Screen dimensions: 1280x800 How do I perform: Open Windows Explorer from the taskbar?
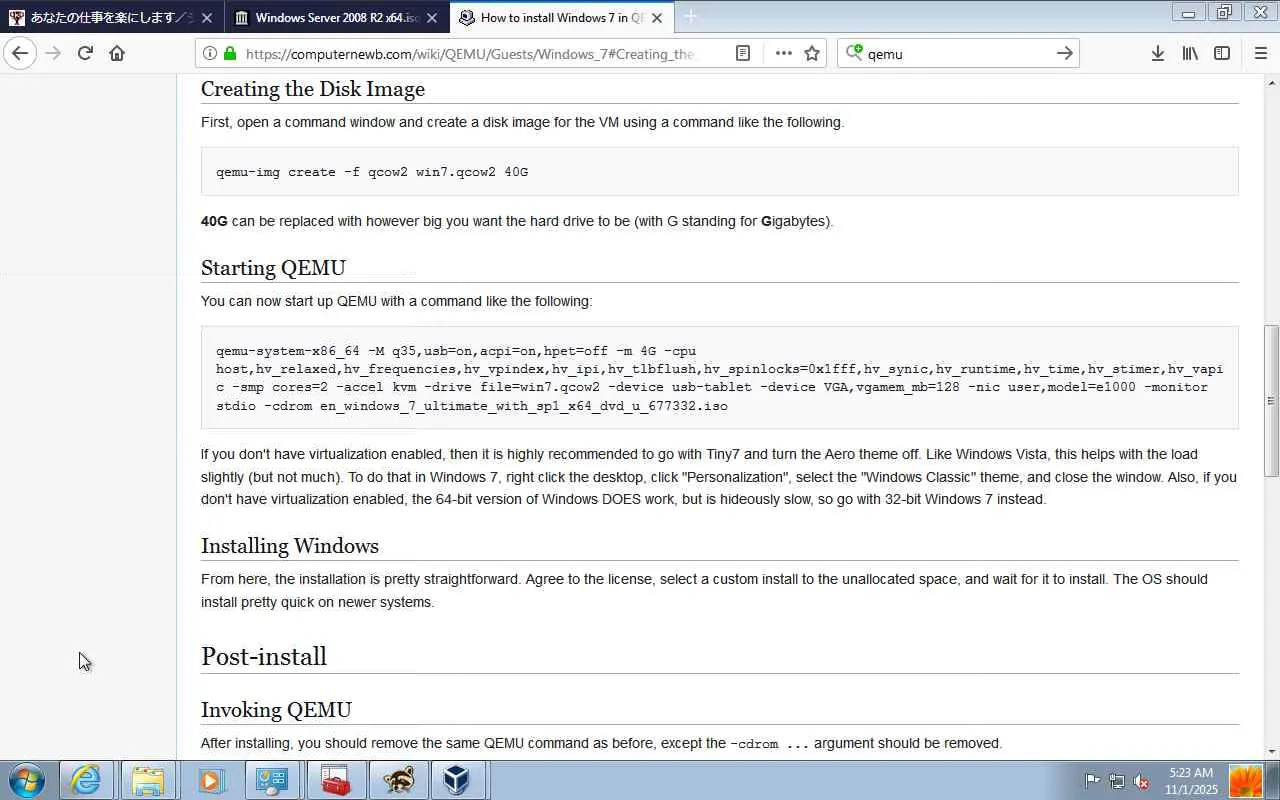pyautogui.click(x=148, y=780)
